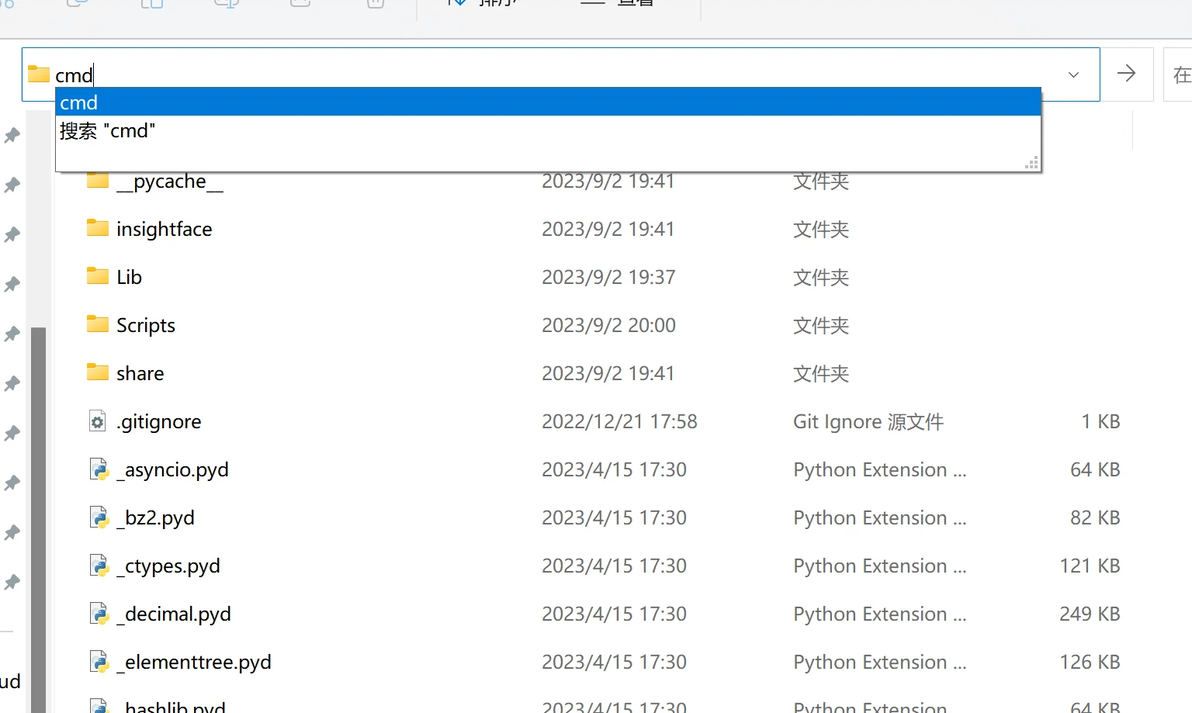Screen dimensions: 1192x713
Task: Click the Lib folder icon
Action: [x=97, y=277]
